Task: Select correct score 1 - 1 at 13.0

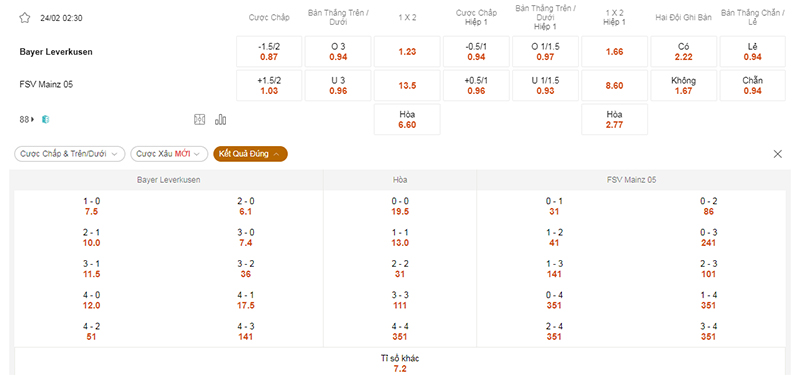Action: click(x=400, y=238)
